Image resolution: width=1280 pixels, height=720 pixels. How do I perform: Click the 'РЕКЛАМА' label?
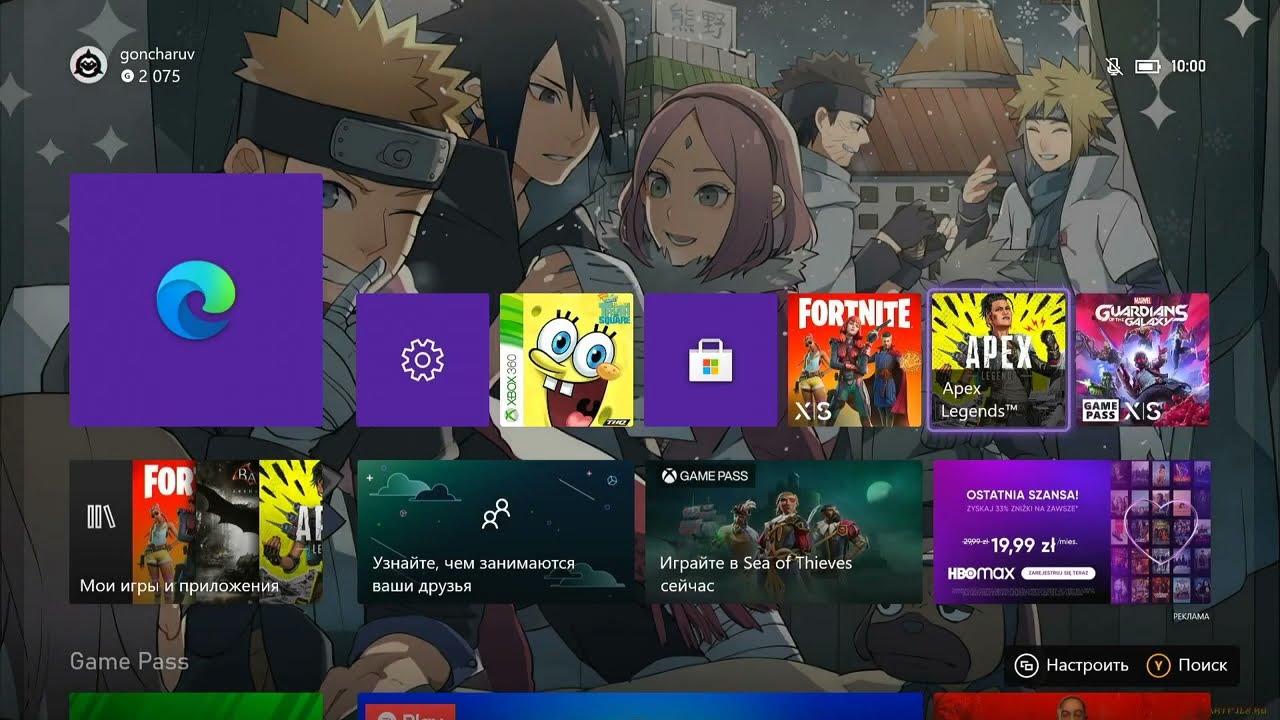tap(1191, 617)
